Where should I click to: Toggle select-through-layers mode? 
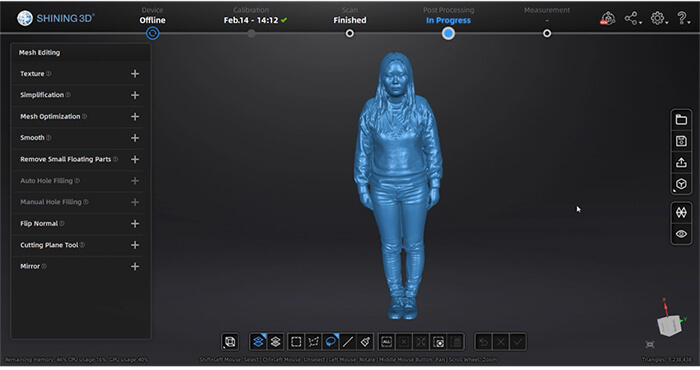(x=275, y=342)
